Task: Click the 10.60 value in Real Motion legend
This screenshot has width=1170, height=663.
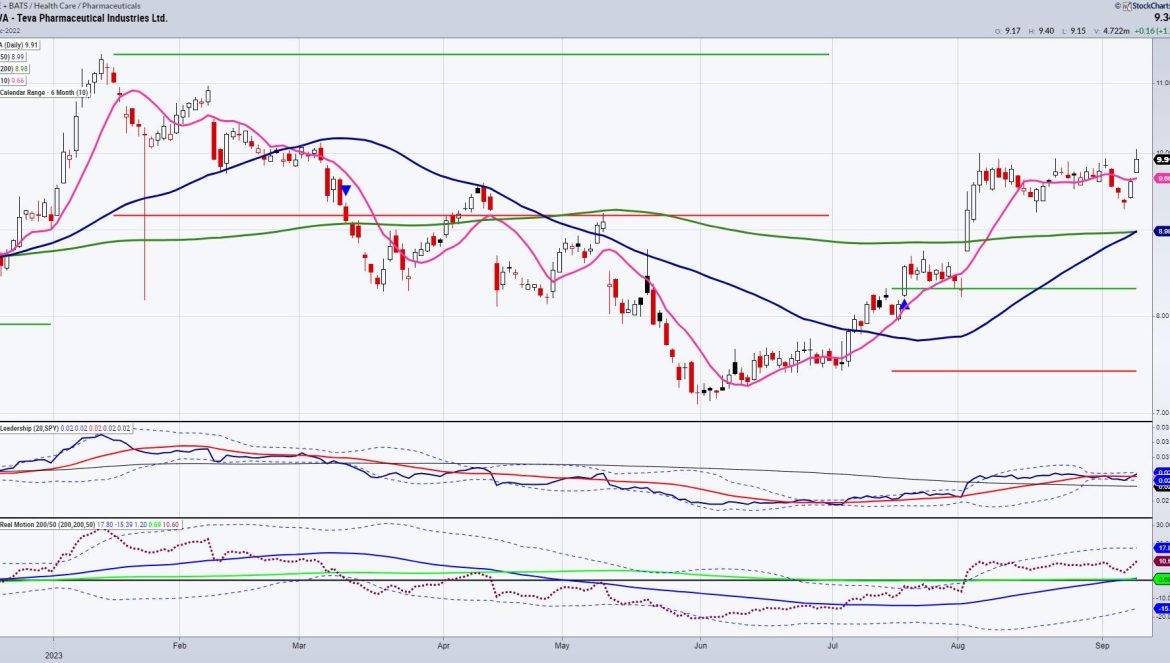Action: 171,525
